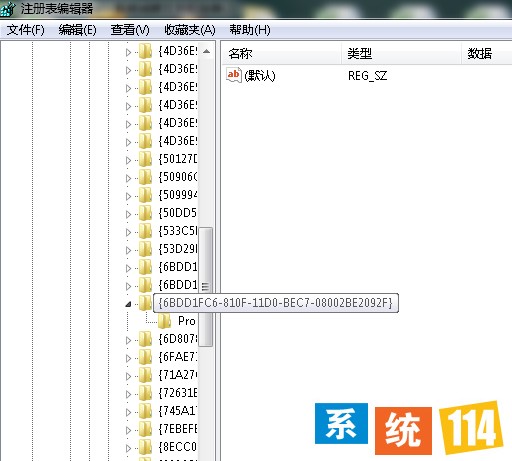Open the 查看(V) menu
This screenshot has height=461, width=512.
pyautogui.click(x=130, y=30)
